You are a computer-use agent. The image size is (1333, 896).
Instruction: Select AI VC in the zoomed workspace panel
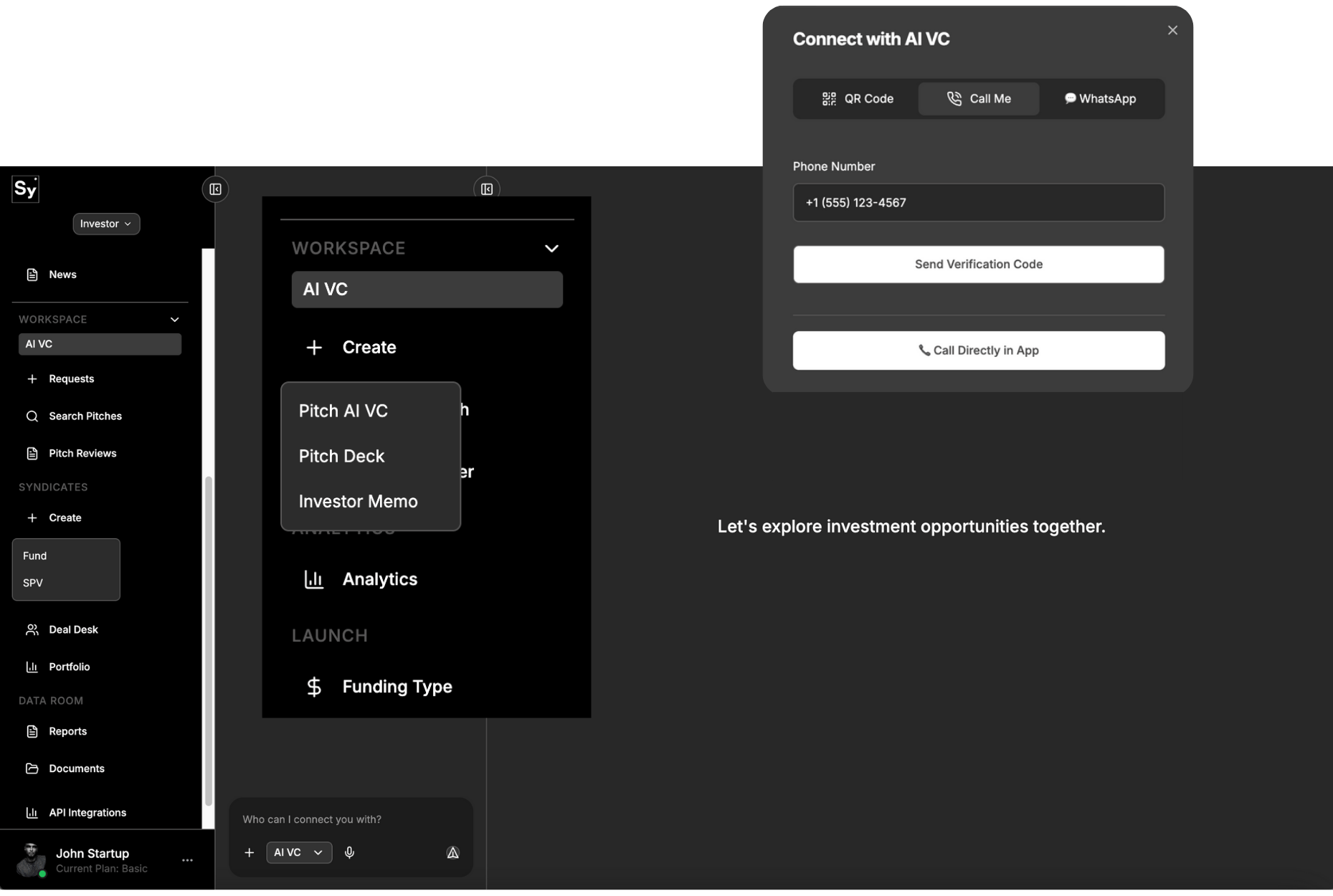[427, 290]
